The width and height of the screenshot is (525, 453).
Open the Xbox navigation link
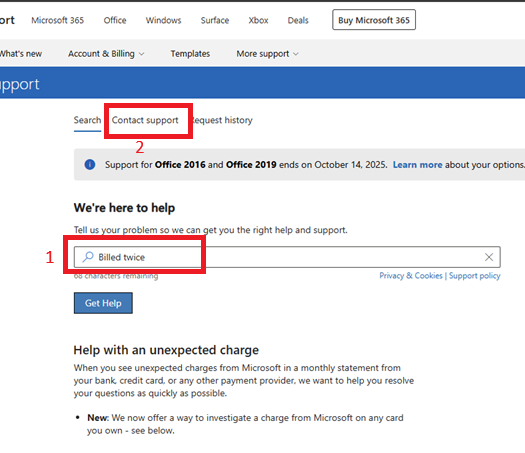click(258, 20)
